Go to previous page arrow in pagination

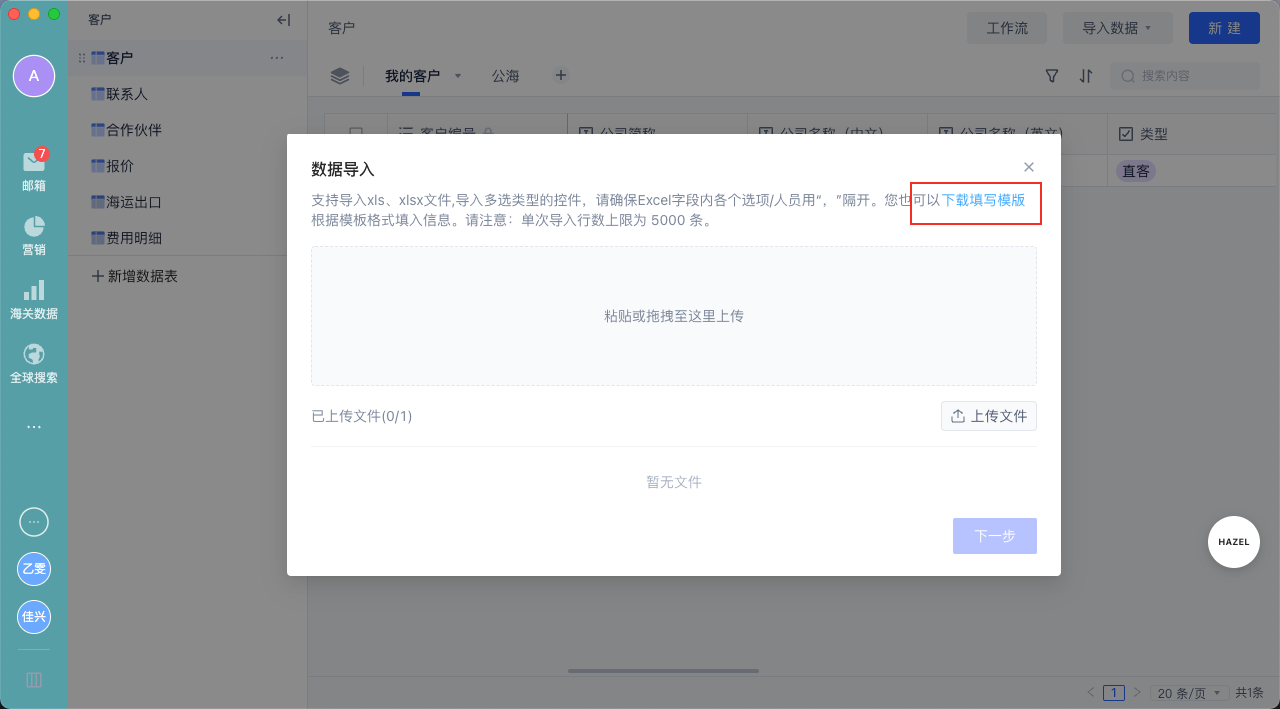(x=1091, y=692)
